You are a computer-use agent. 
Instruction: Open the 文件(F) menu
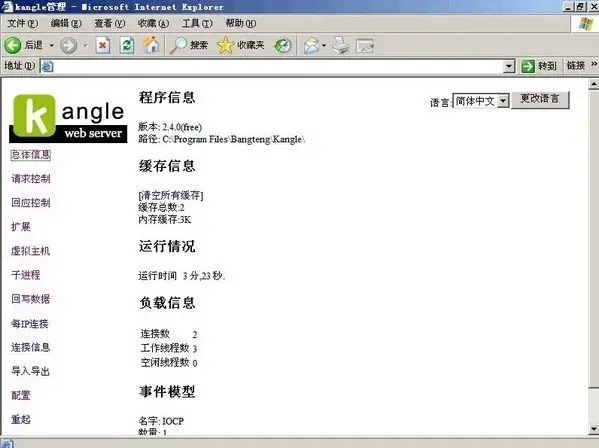point(23,24)
